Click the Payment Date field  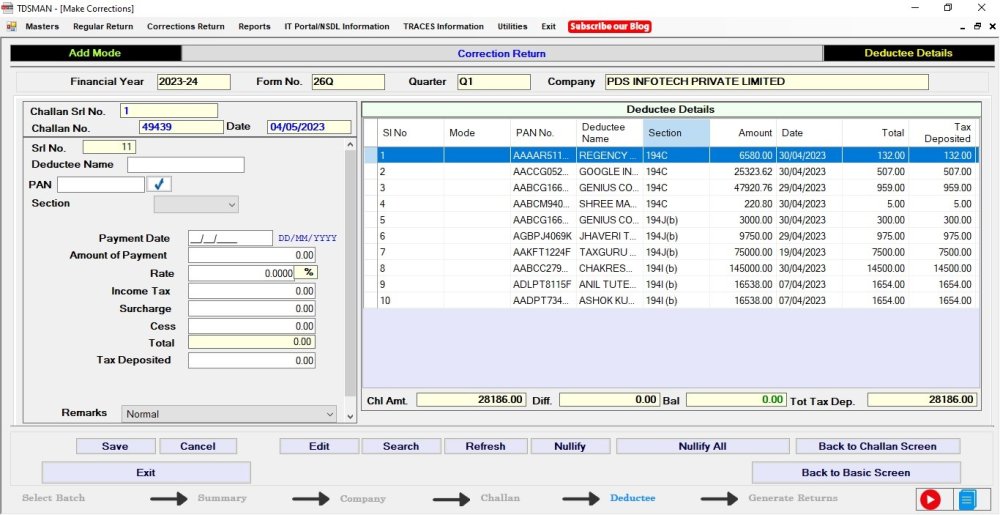230,238
